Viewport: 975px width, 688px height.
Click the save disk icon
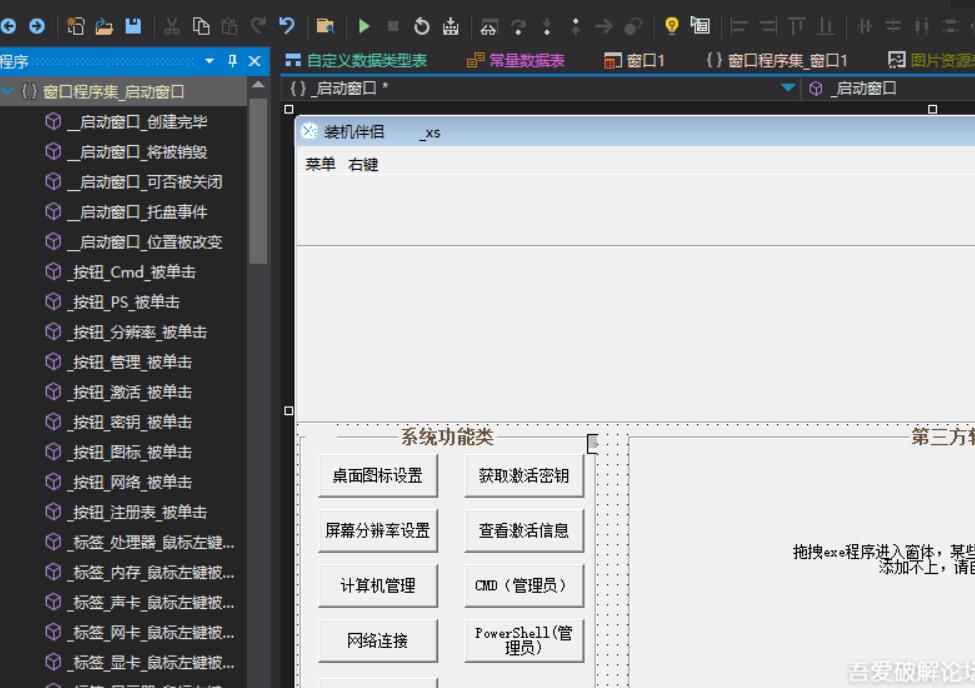point(133,26)
